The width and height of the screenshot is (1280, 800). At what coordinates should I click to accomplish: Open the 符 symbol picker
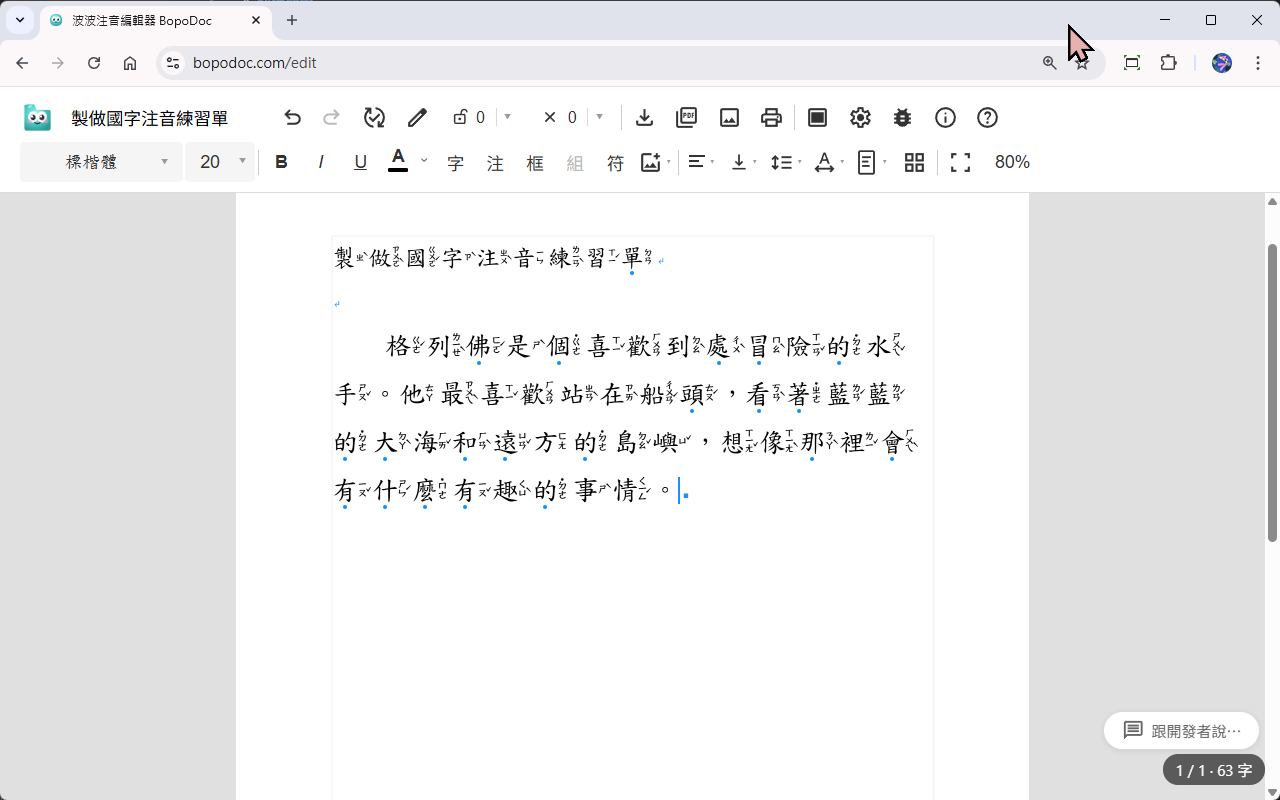pyautogui.click(x=615, y=162)
